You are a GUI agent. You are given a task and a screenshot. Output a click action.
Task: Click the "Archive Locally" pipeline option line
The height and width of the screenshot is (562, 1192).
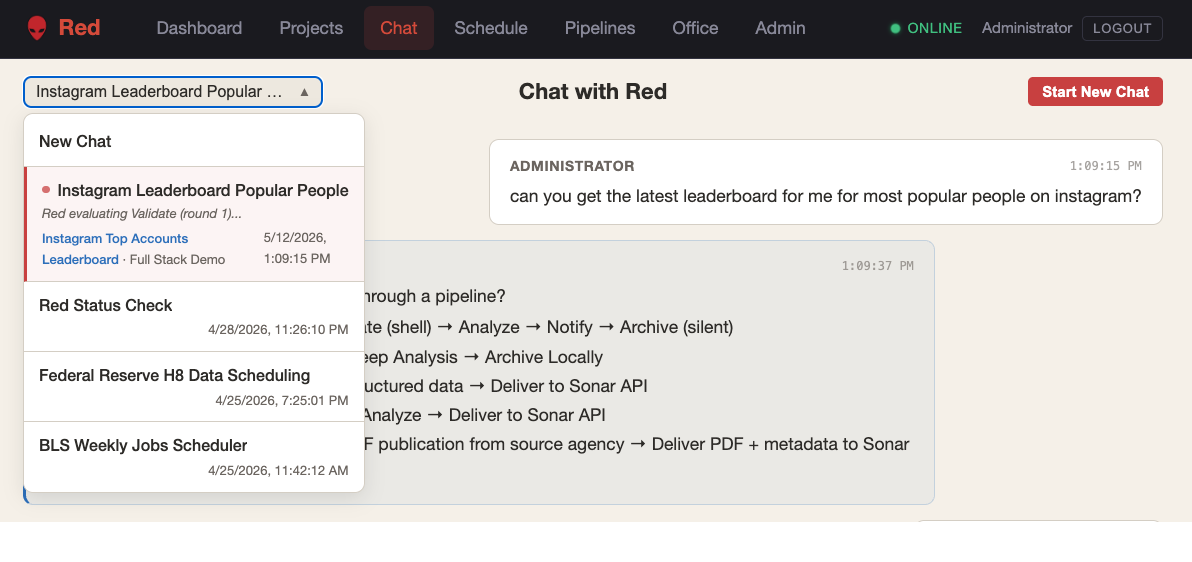[483, 357]
